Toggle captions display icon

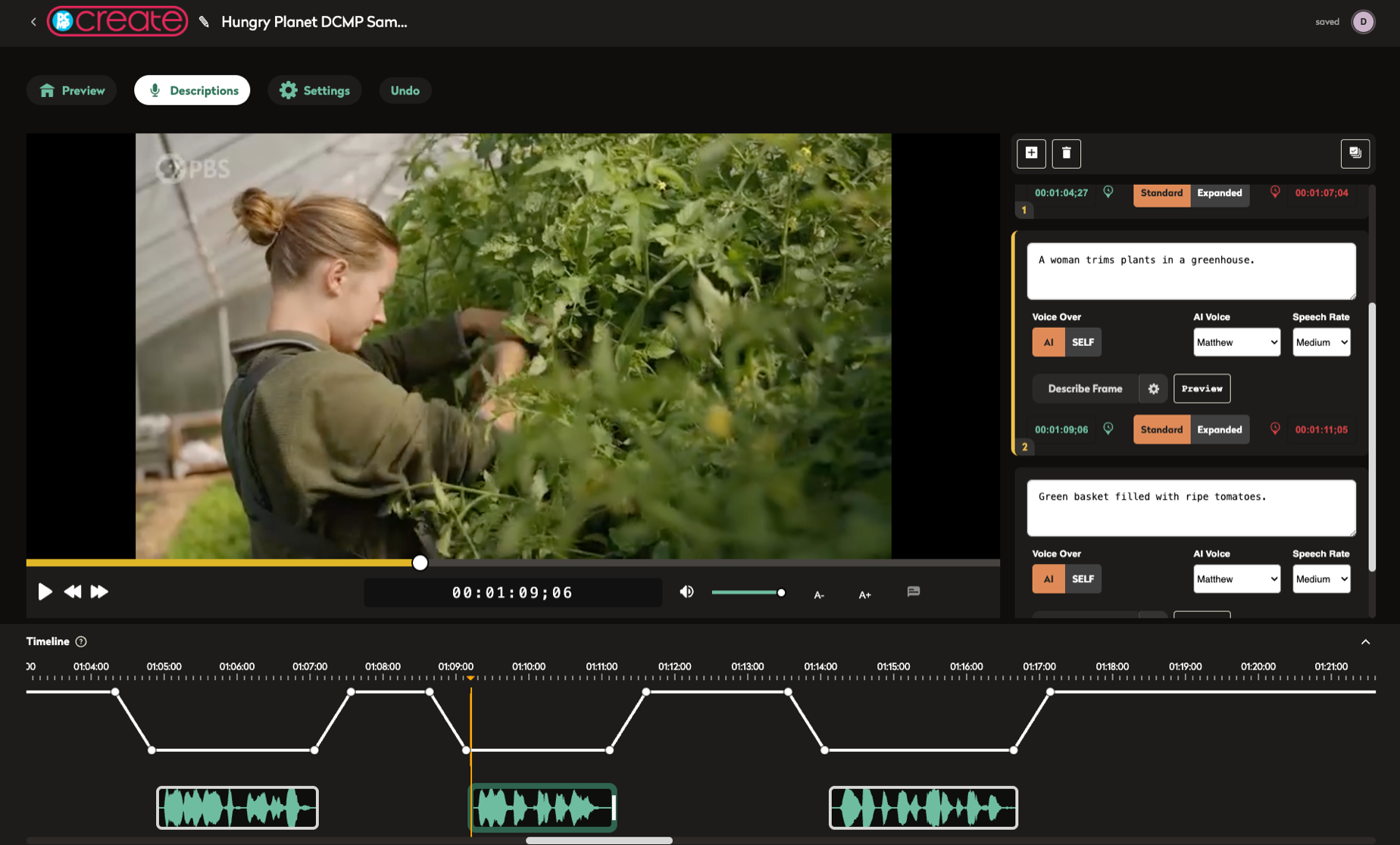point(913,591)
